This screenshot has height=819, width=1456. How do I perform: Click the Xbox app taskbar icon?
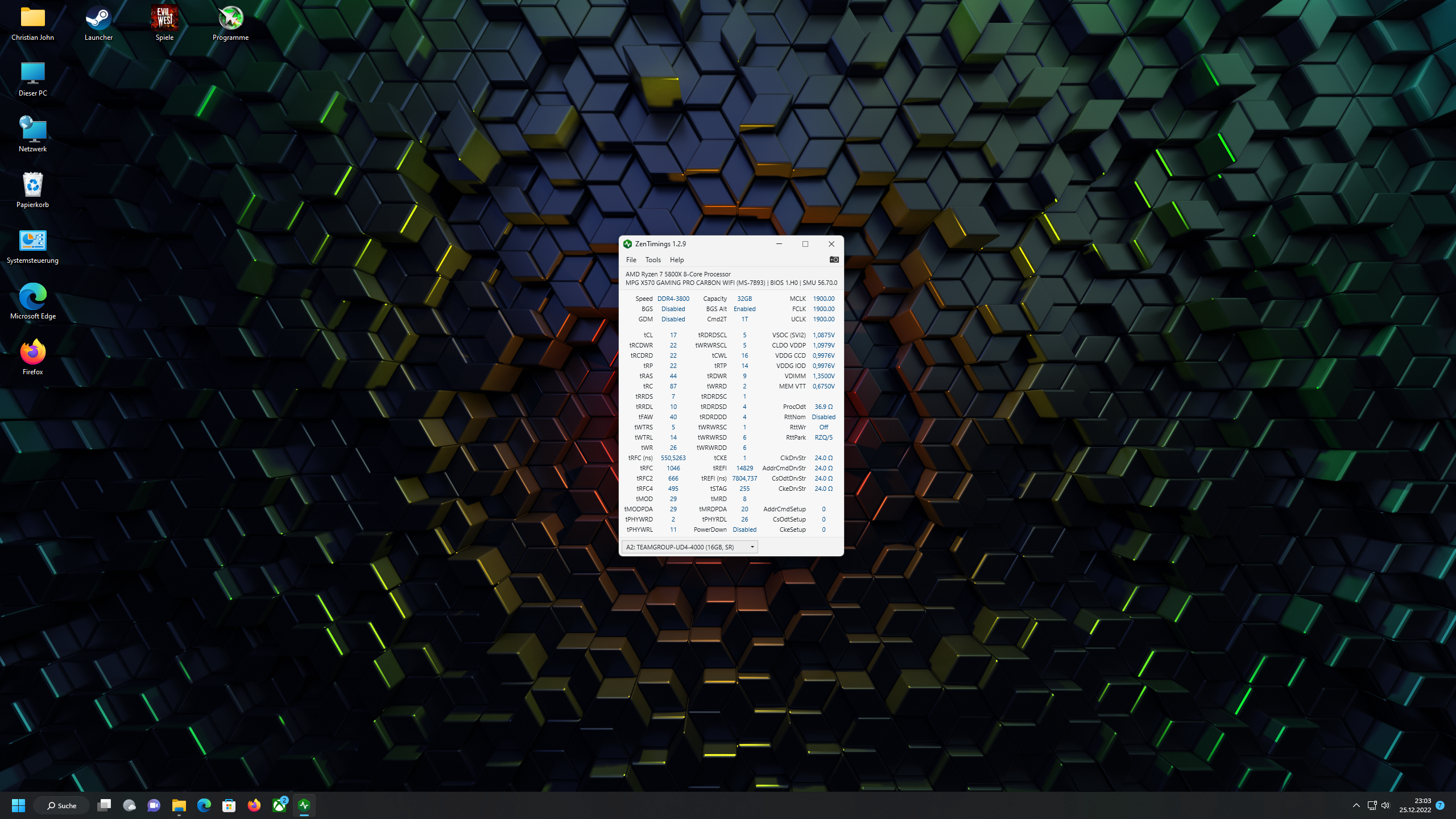pos(279,805)
